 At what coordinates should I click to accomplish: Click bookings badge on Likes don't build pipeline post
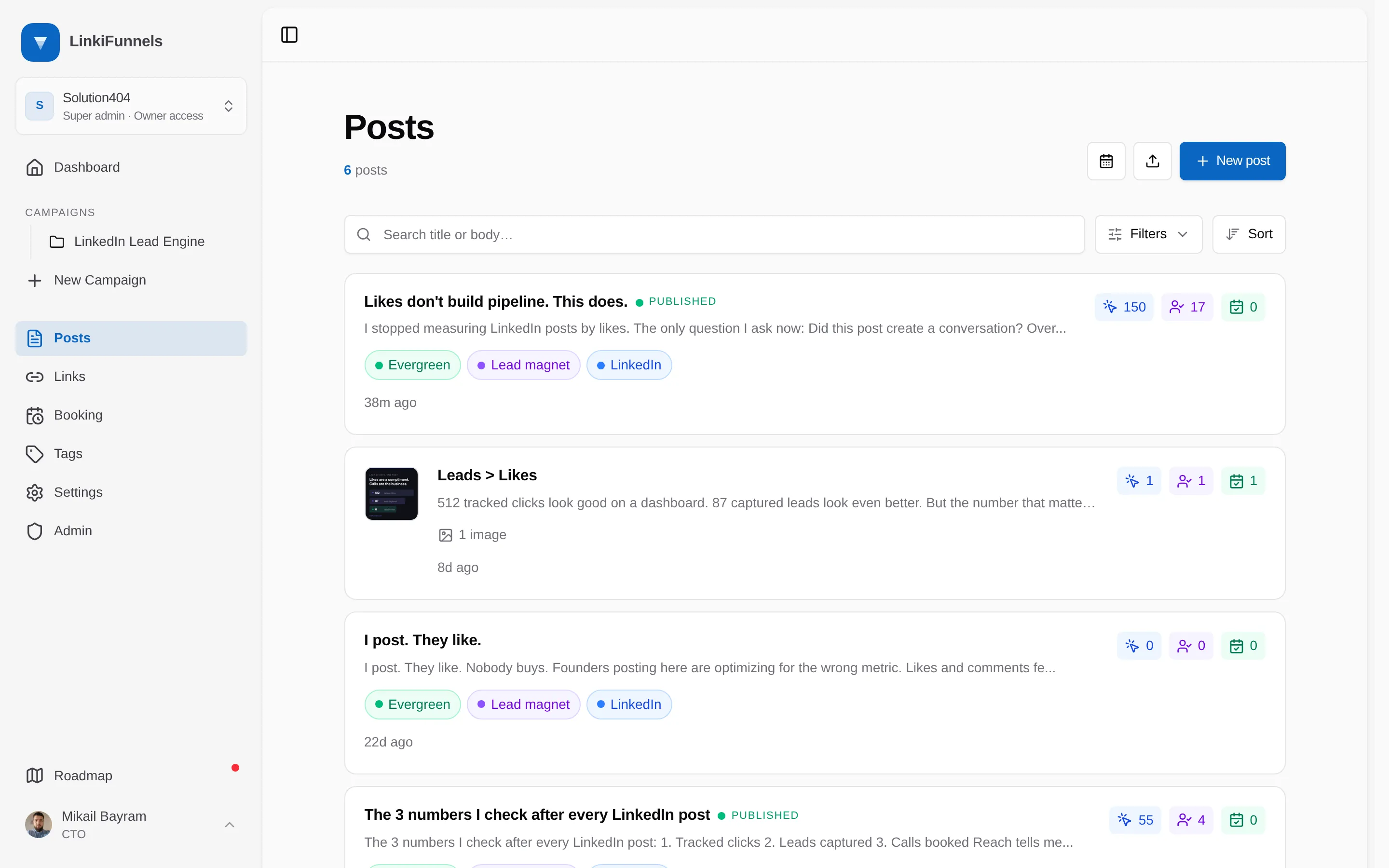1243,307
